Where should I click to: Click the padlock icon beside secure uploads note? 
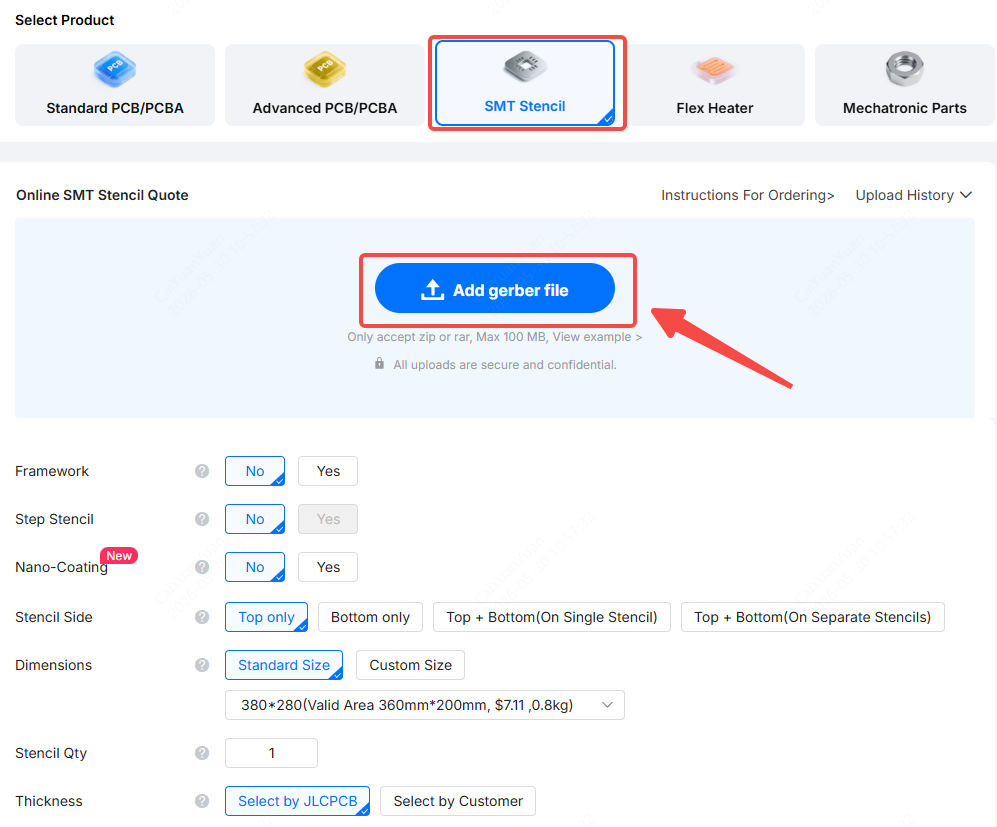[379, 364]
